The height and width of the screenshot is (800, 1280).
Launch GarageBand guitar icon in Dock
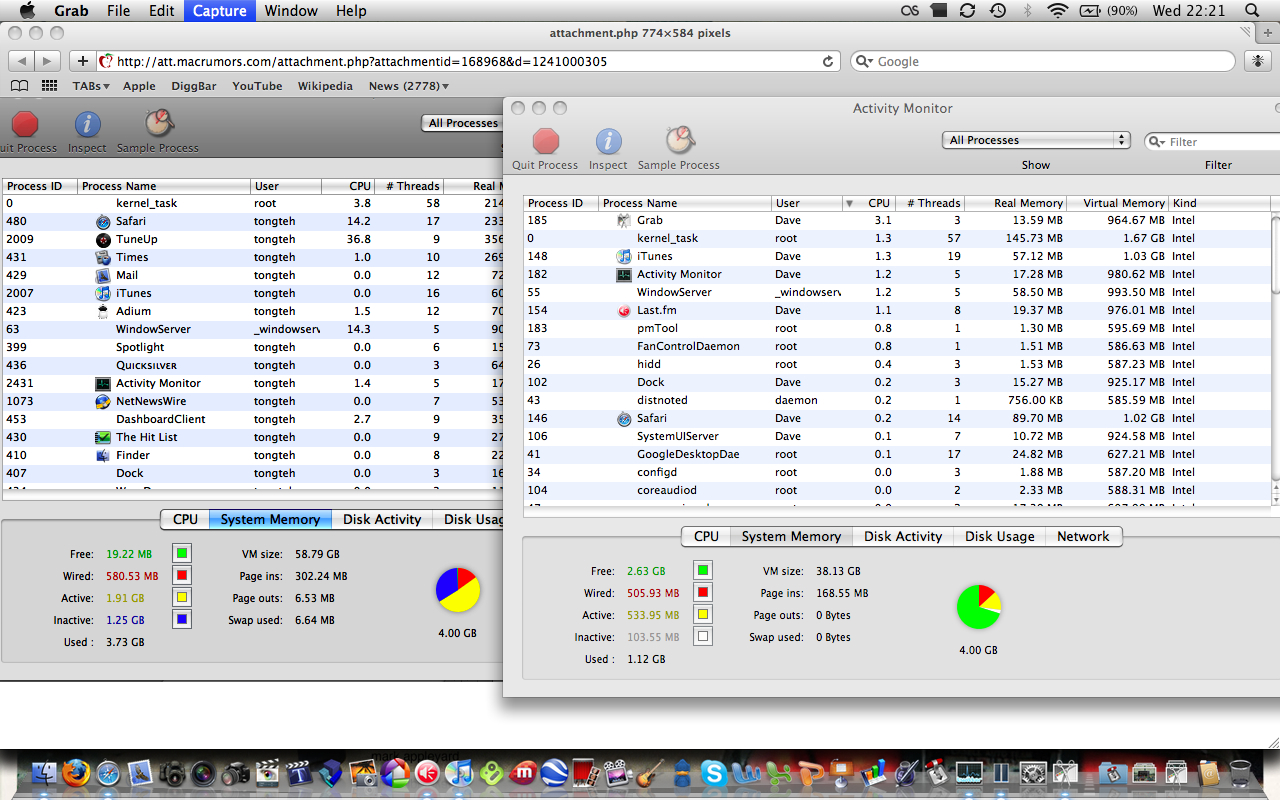tap(651, 773)
